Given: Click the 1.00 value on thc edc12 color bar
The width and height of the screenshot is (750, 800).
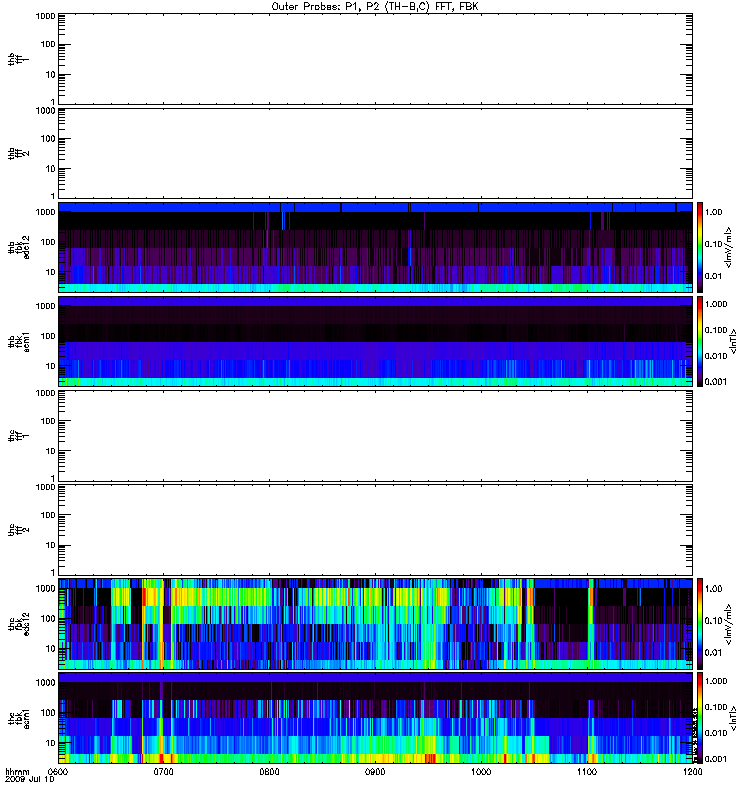Looking at the screenshot, I should pyautogui.click(x=713, y=589).
